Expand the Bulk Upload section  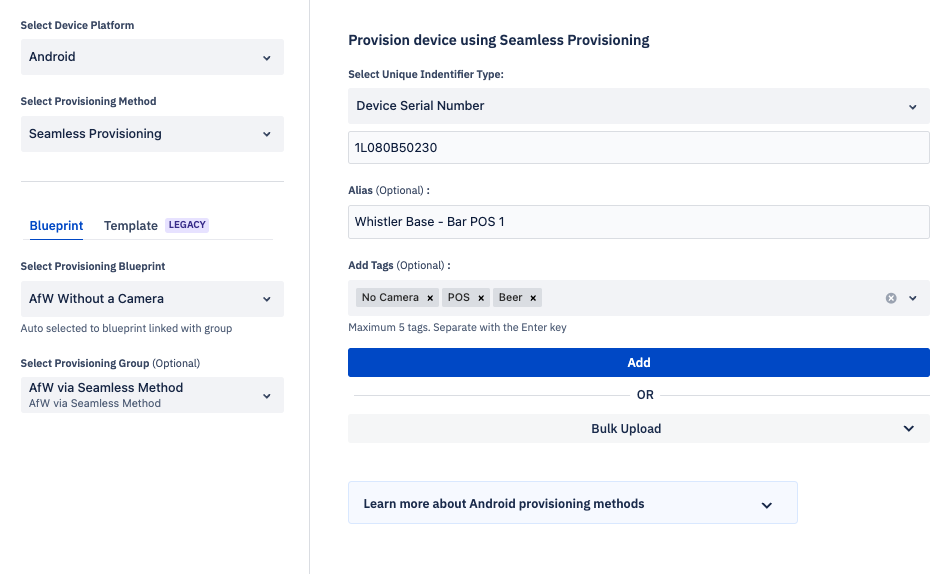click(638, 429)
